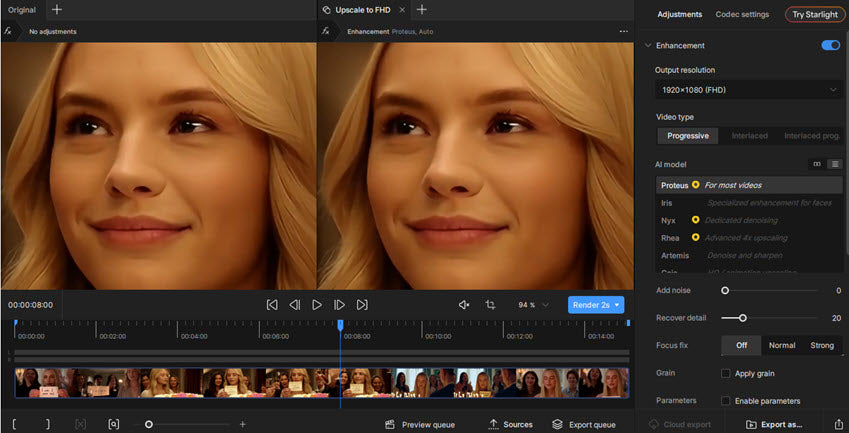Set trim end with the right bracket icon
Image resolution: width=849 pixels, height=433 pixels.
pyautogui.click(x=48, y=424)
